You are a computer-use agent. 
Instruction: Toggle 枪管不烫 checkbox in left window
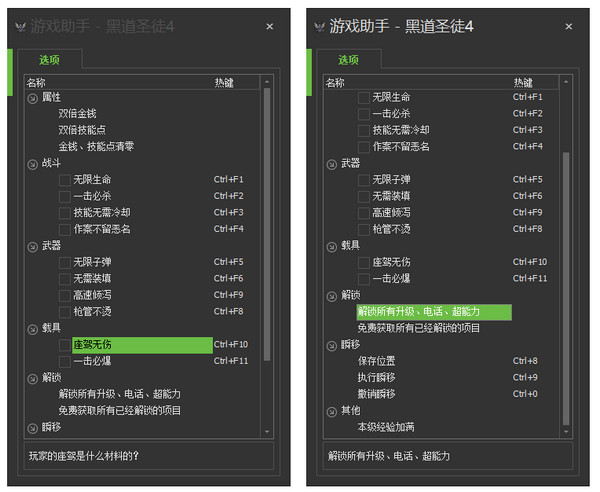tap(65, 312)
